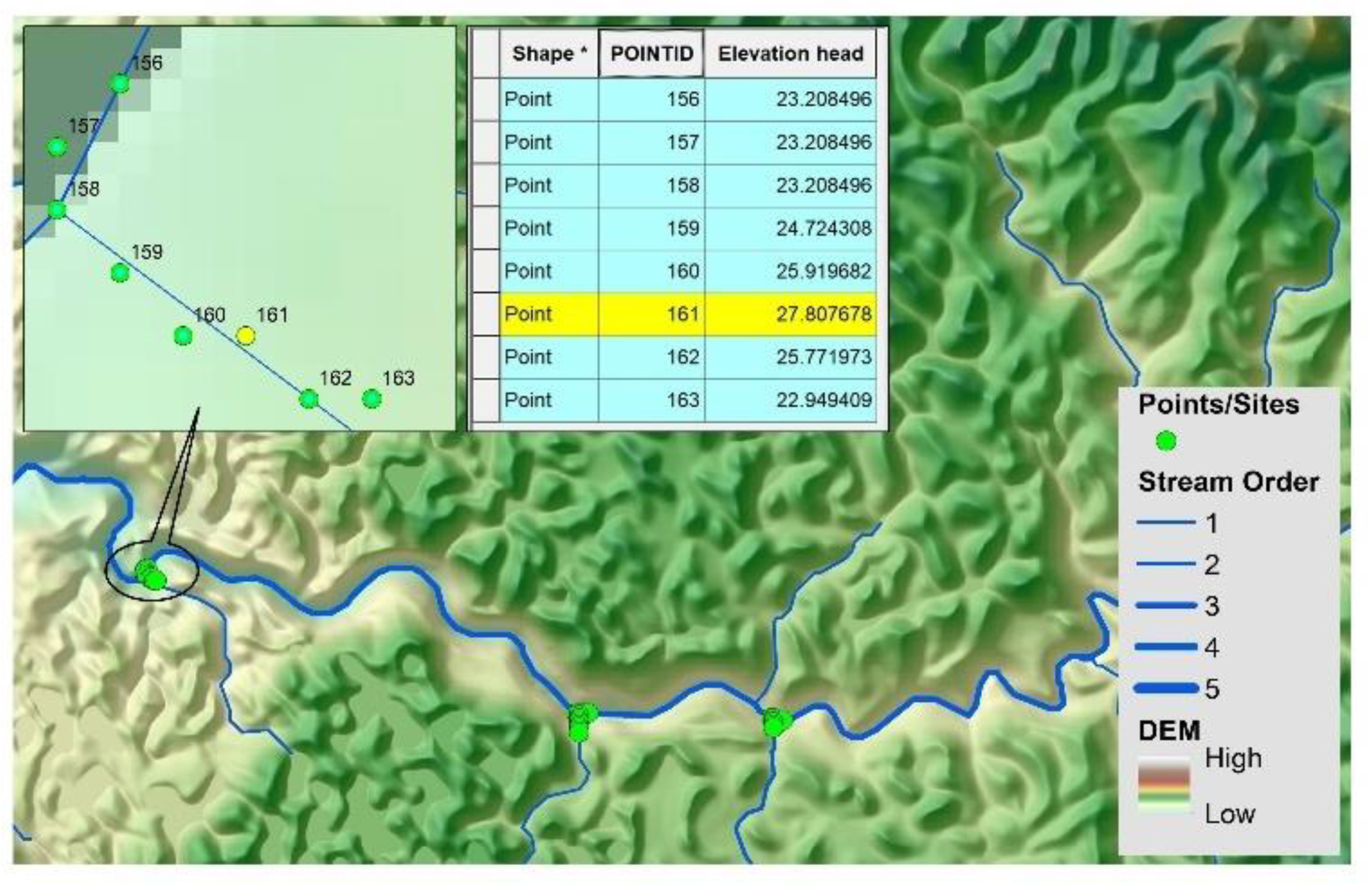
Task: Click the yellow point labeled 161
Action: point(245,335)
